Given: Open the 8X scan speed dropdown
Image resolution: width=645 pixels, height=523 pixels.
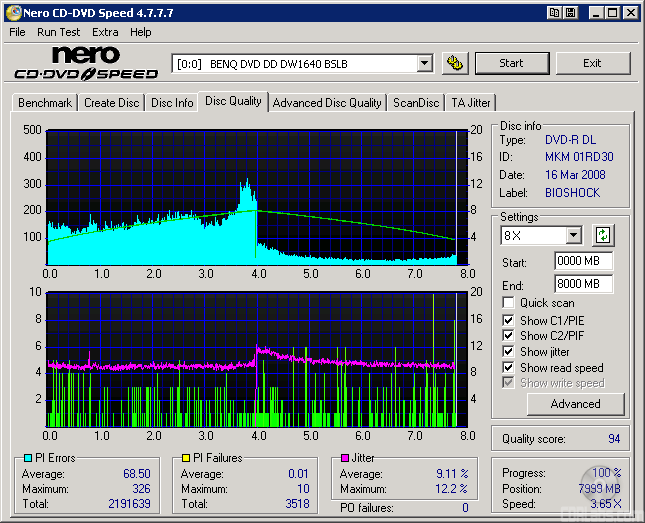Looking at the screenshot, I should point(573,236).
